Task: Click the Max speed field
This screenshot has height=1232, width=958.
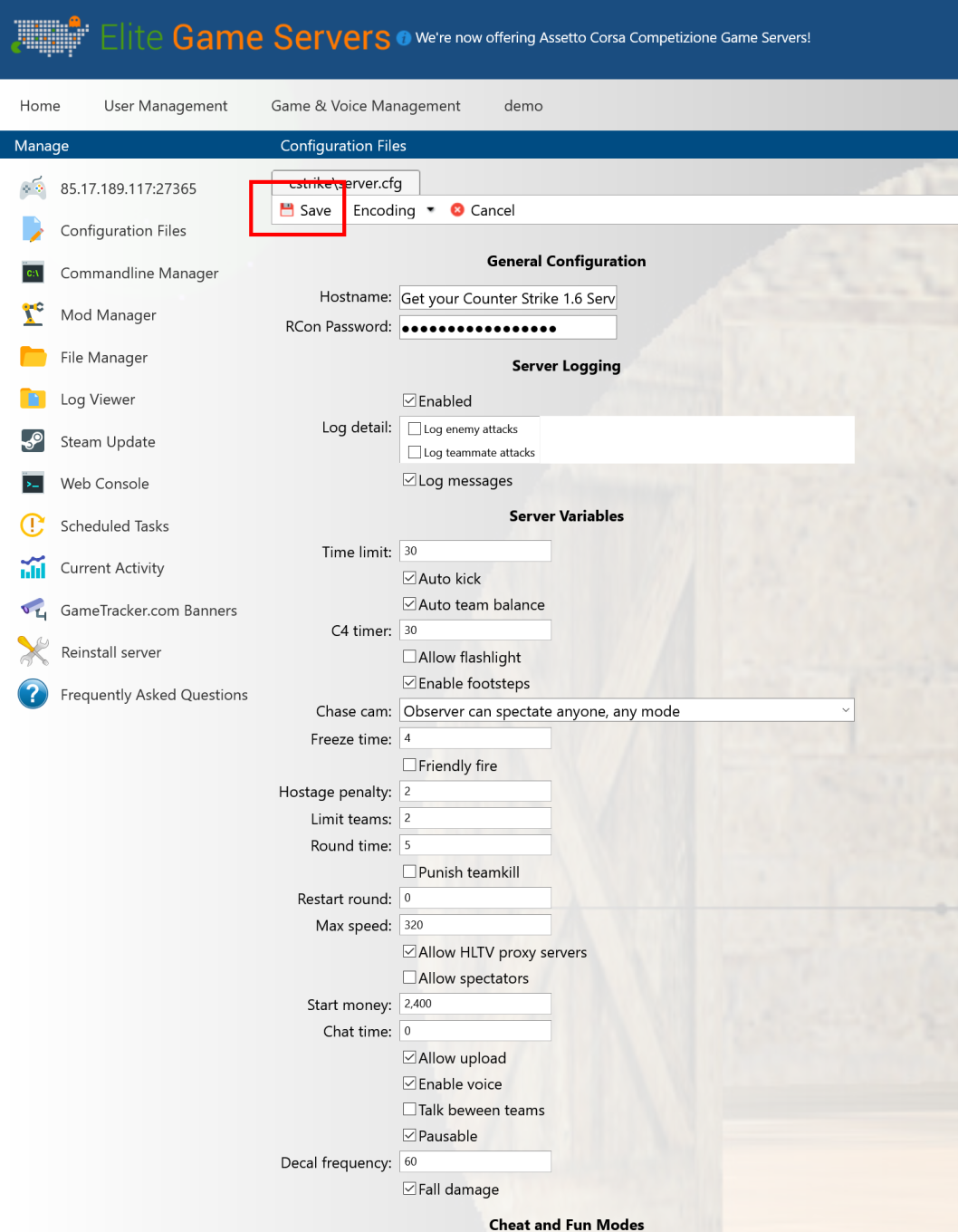Action: [x=475, y=925]
